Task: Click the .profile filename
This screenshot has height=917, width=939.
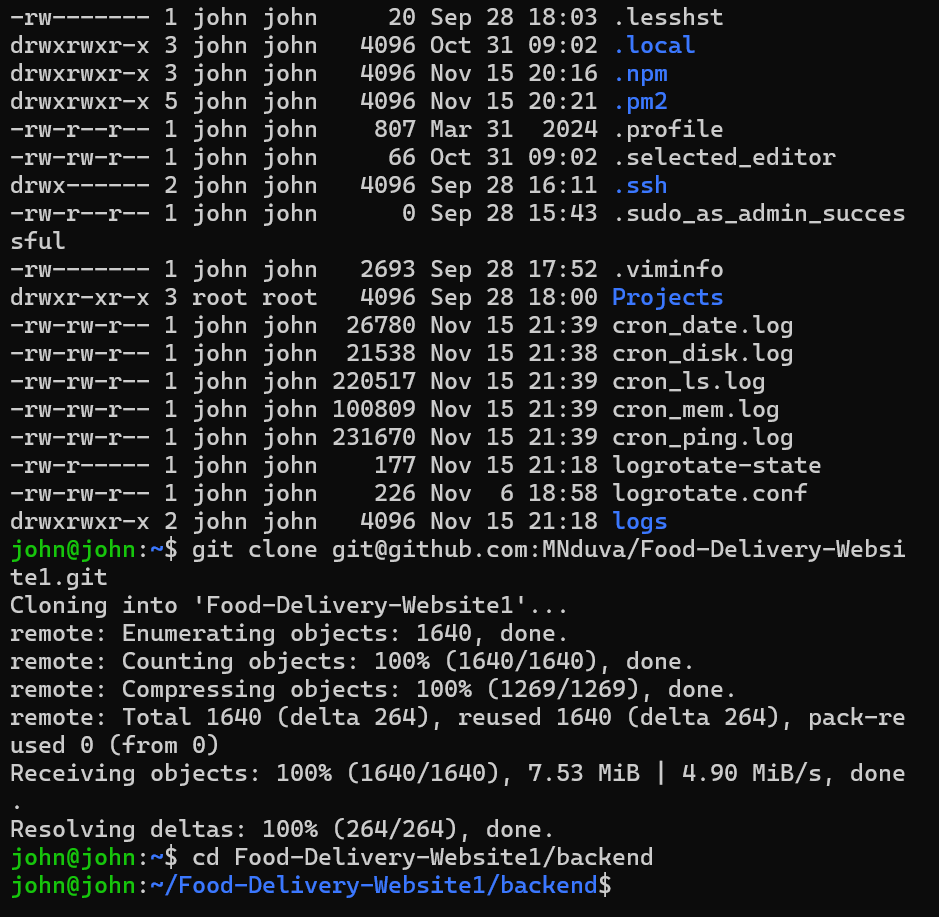Action: [x=667, y=129]
